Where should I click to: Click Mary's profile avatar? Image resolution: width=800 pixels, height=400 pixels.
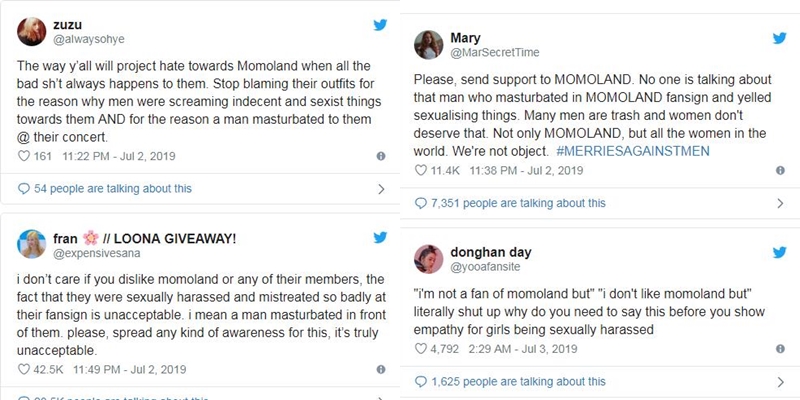pos(430,45)
